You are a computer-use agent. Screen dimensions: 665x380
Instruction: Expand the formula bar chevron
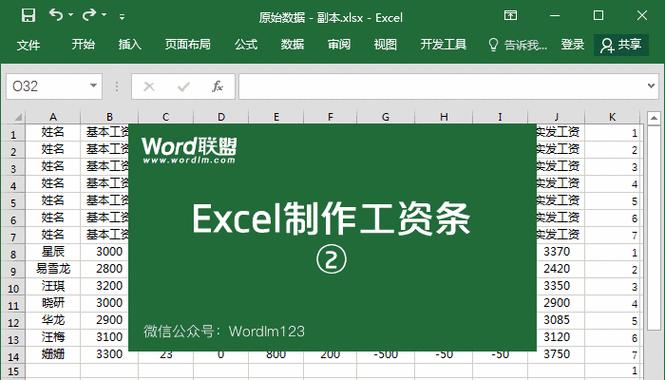tap(651, 86)
